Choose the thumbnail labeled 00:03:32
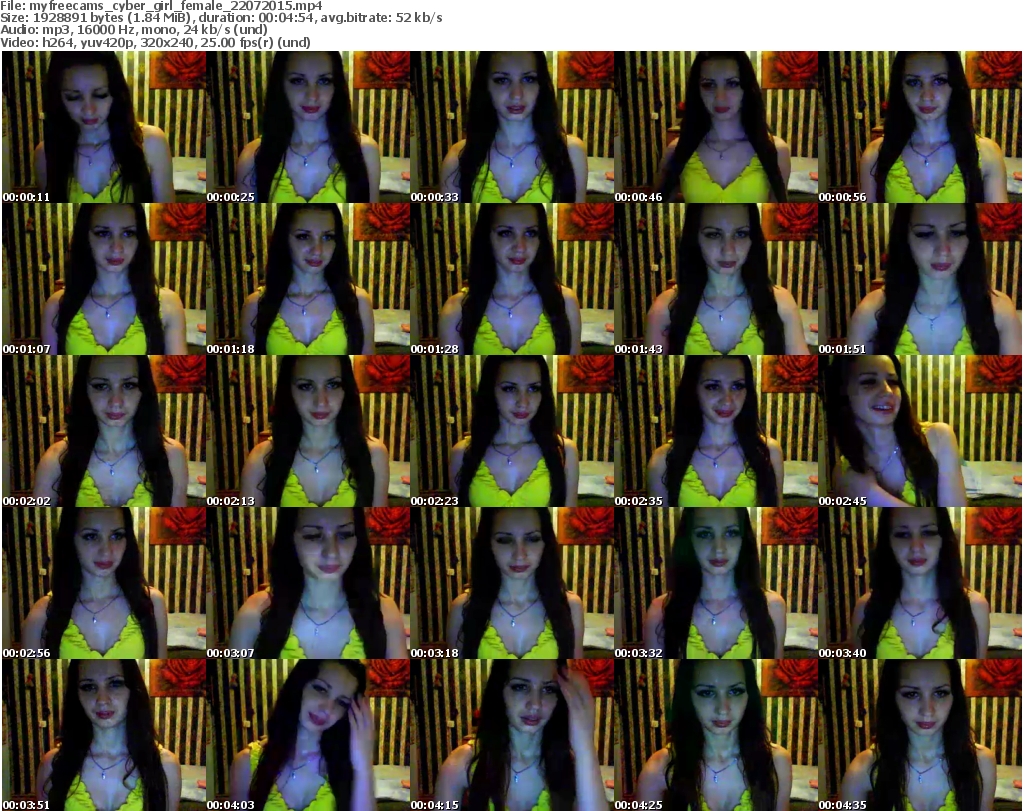Image resolution: width=1024 pixels, height=811 pixels. point(716,583)
